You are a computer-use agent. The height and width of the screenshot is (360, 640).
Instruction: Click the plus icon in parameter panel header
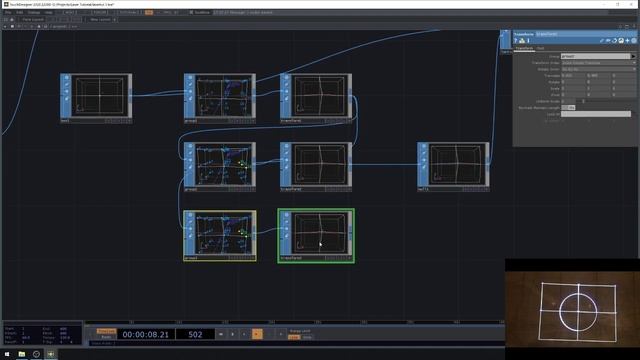pos(627,40)
